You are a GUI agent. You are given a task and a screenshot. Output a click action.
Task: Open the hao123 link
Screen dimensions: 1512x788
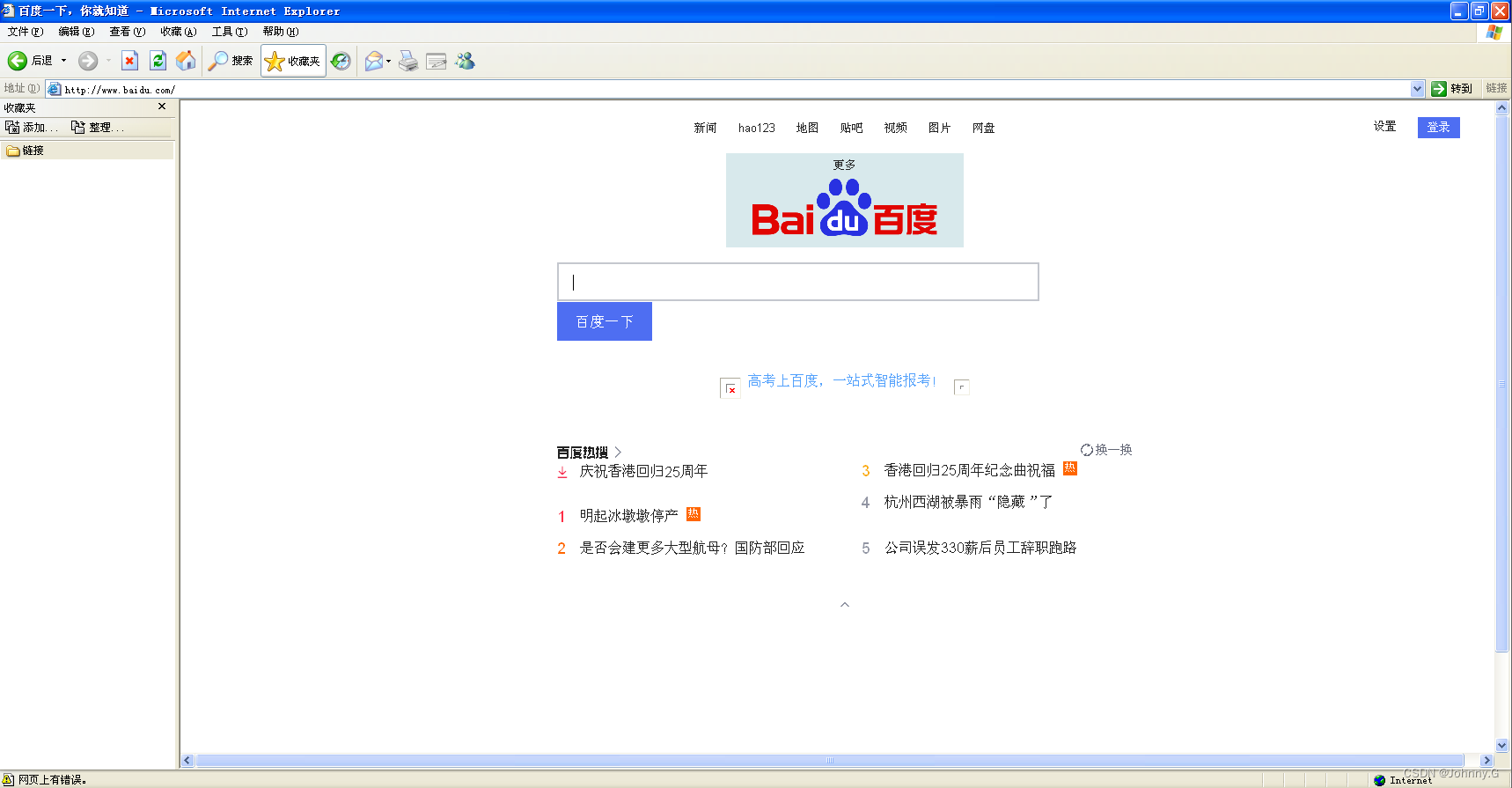tap(757, 128)
